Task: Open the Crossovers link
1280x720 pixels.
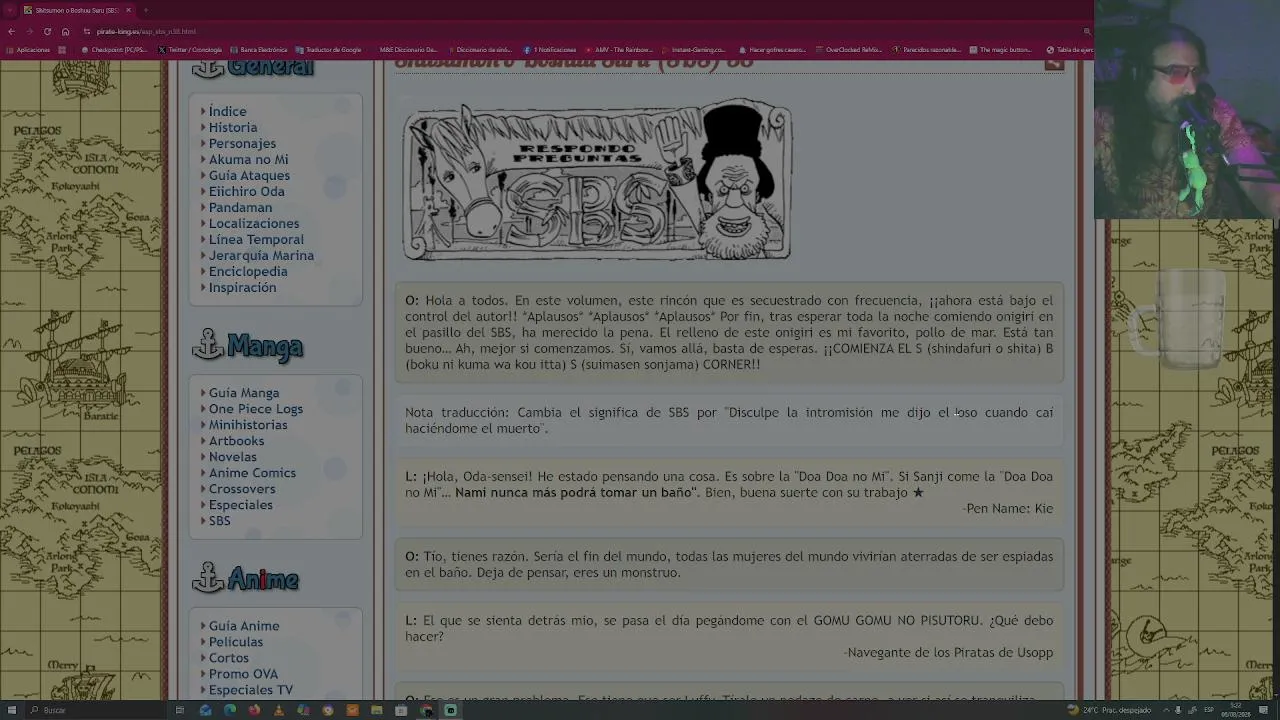Action: click(242, 489)
